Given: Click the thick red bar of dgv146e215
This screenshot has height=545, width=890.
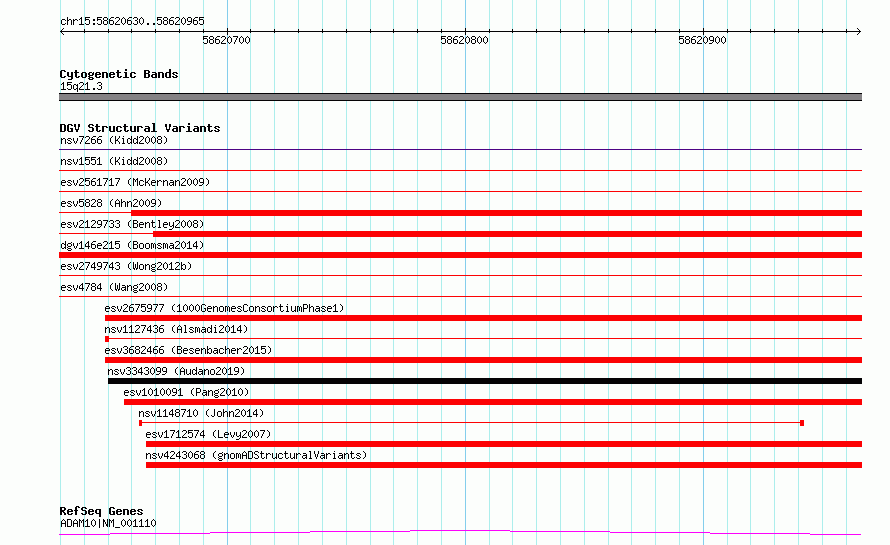Looking at the screenshot, I should 460,255.
